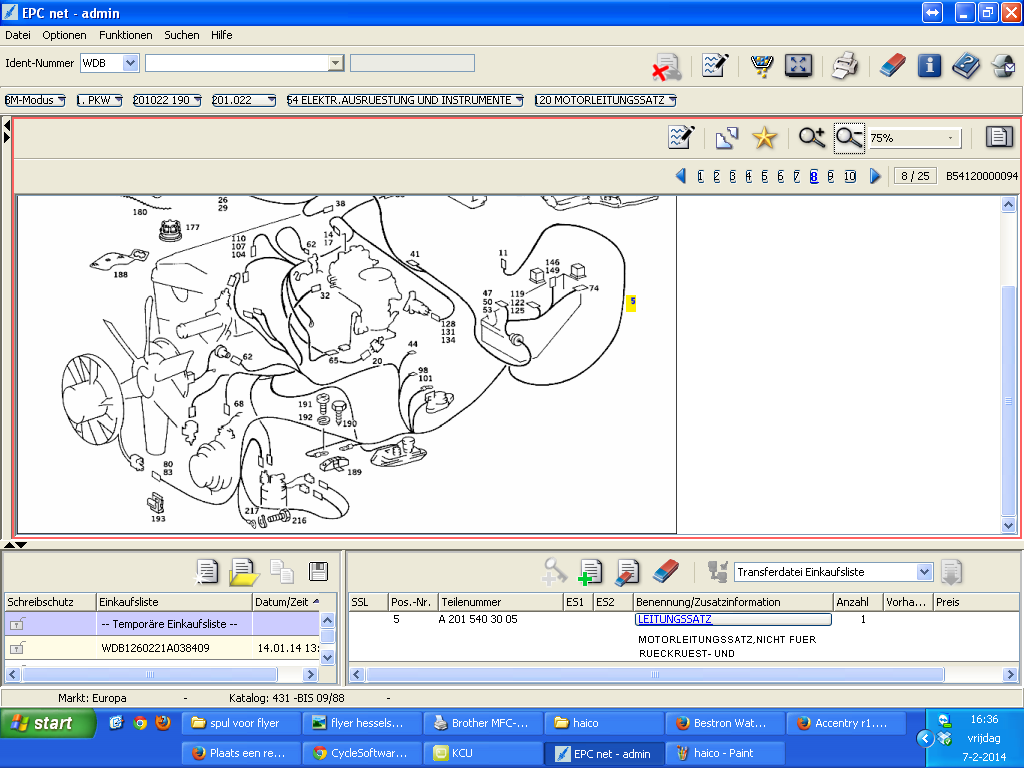Open the Optionen menu
The height and width of the screenshot is (768, 1024).
[64, 35]
